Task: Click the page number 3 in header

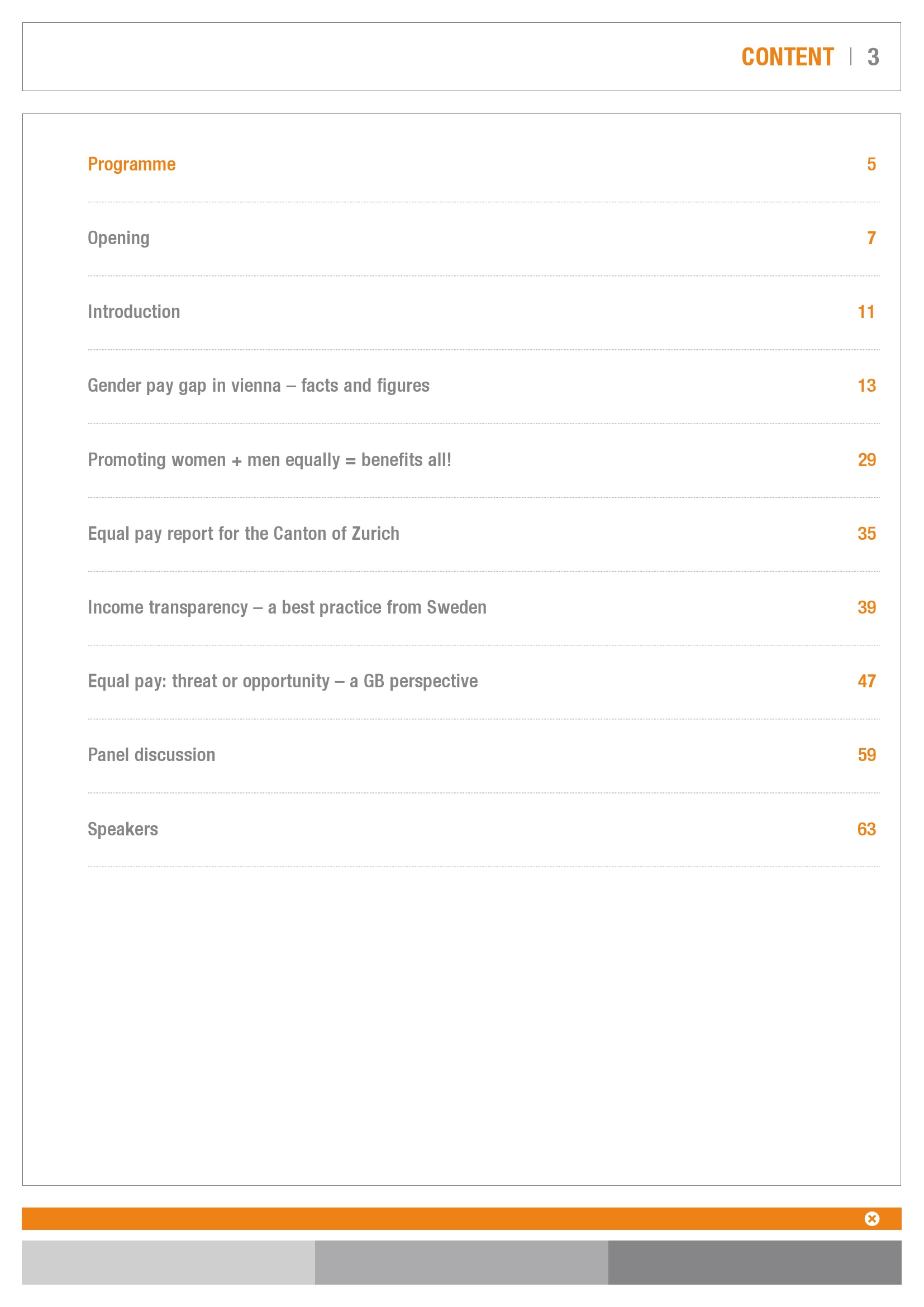Action: pyautogui.click(x=873, y=57)
